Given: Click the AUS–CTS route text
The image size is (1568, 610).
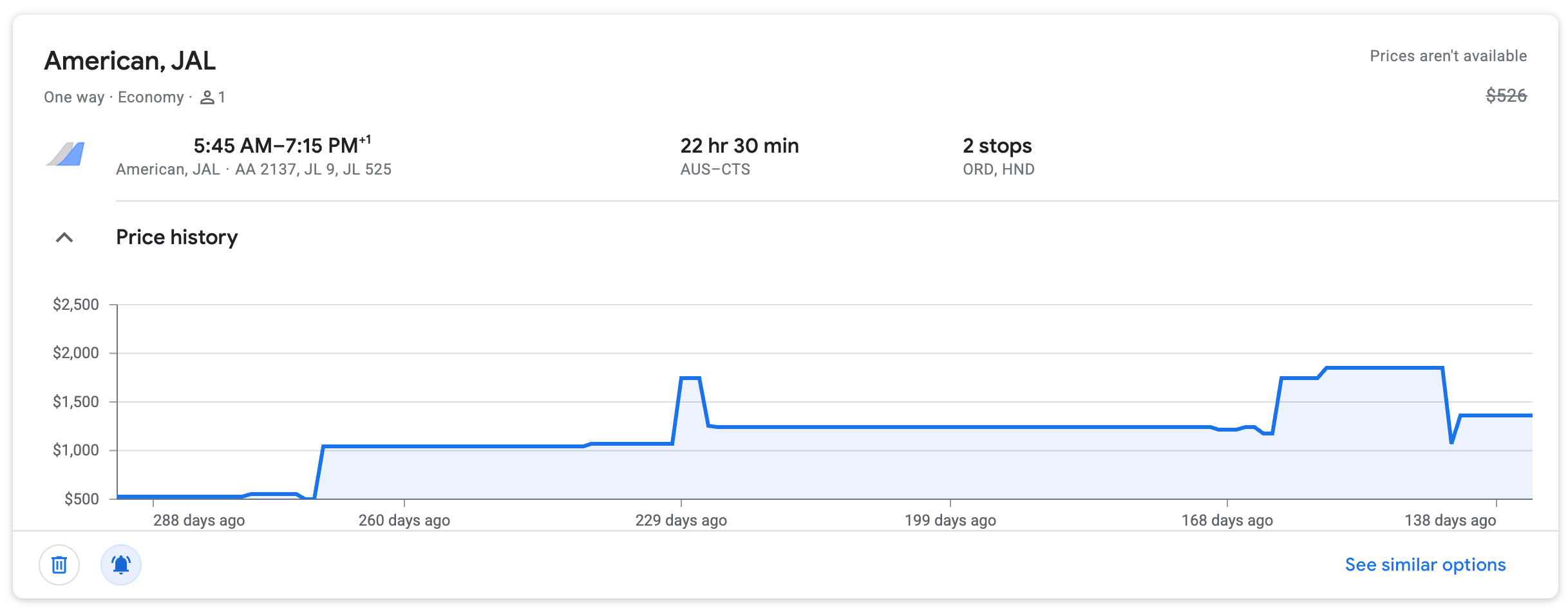Looking at the screenshot, I should coord(715,169).
